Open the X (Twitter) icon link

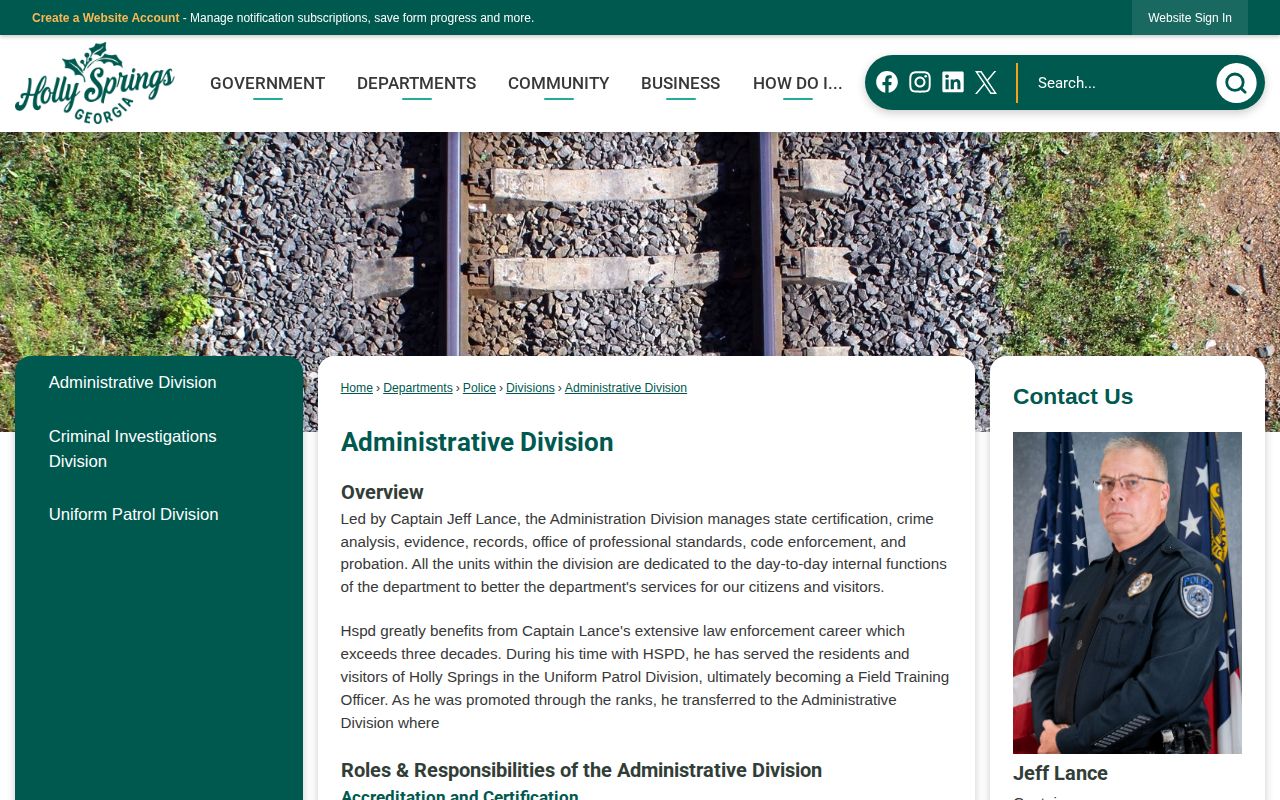coord(986,82)
